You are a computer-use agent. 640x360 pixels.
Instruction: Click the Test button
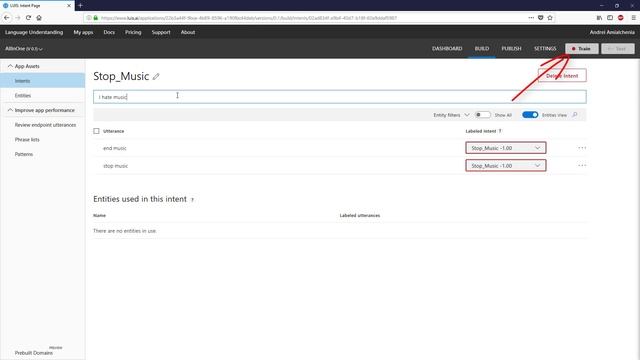618,49
